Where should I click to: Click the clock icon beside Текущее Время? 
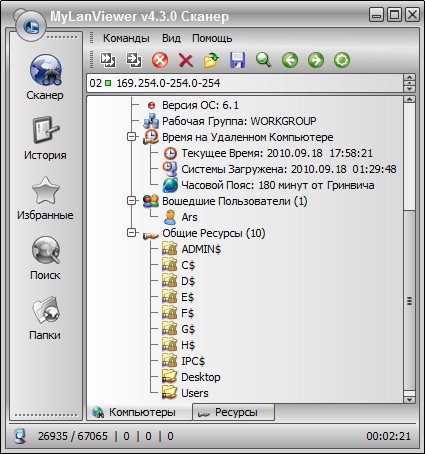point(170,153)
